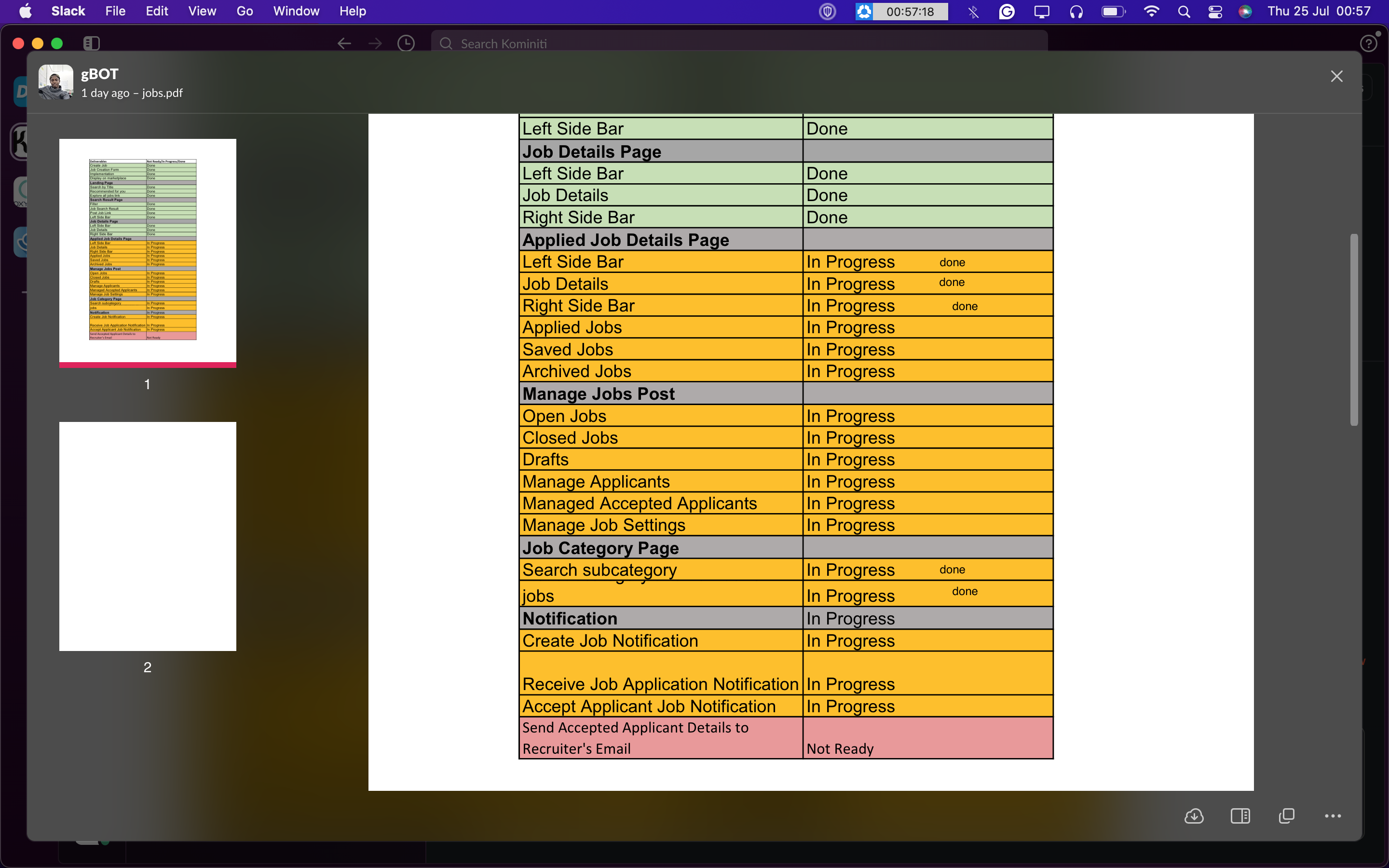The width and height of the screenshot is (1389, 868).
Task: Open the history clock icon
Action: tap(406, 43)
